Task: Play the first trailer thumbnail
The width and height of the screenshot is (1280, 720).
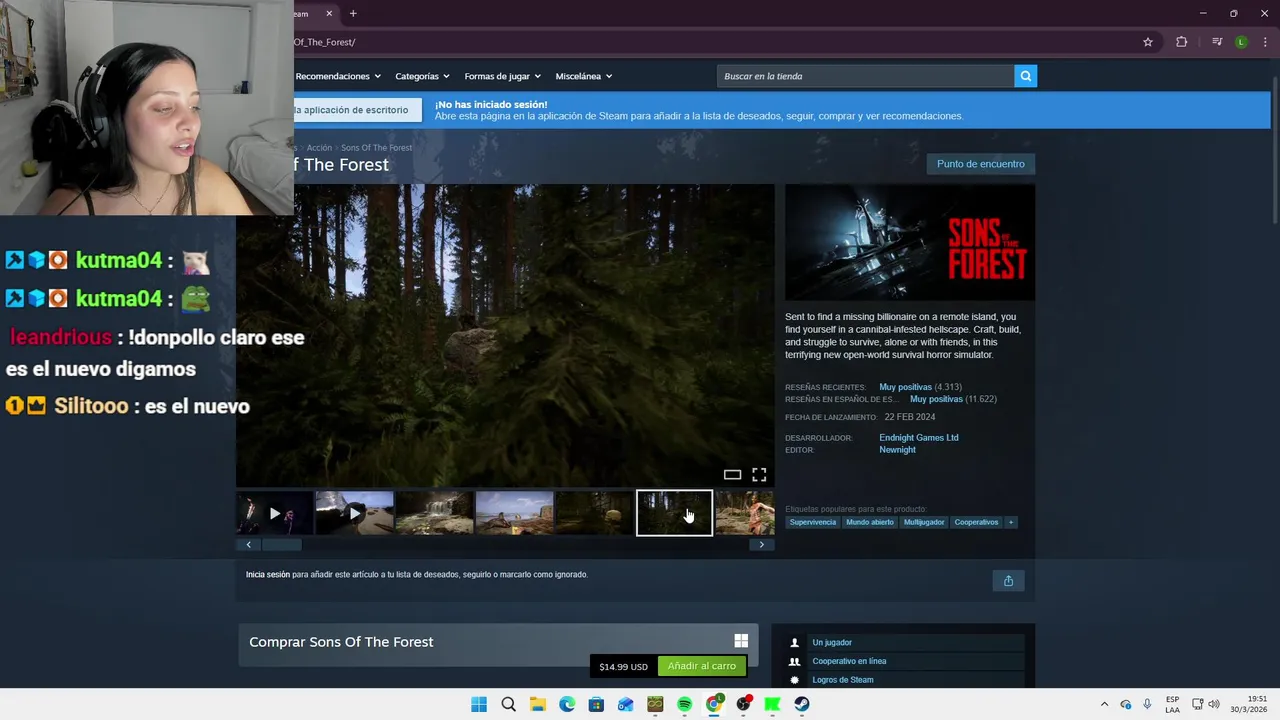Action: tap(274, 513)
